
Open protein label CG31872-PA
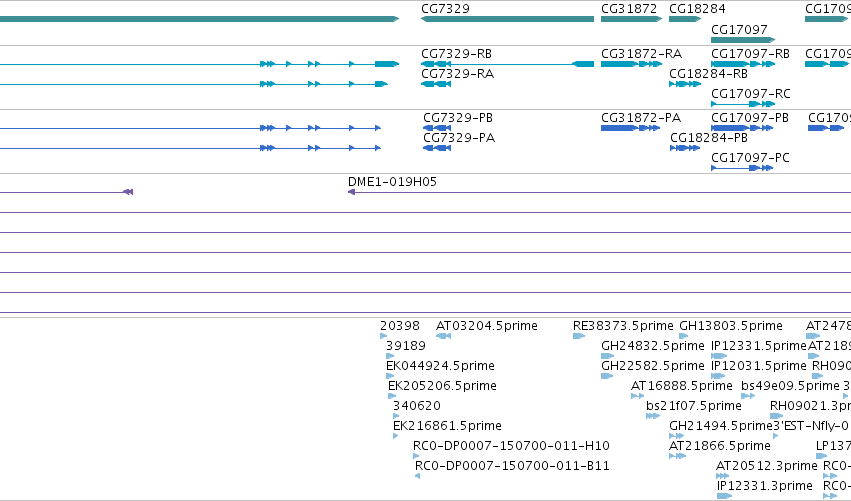(641, 118)
